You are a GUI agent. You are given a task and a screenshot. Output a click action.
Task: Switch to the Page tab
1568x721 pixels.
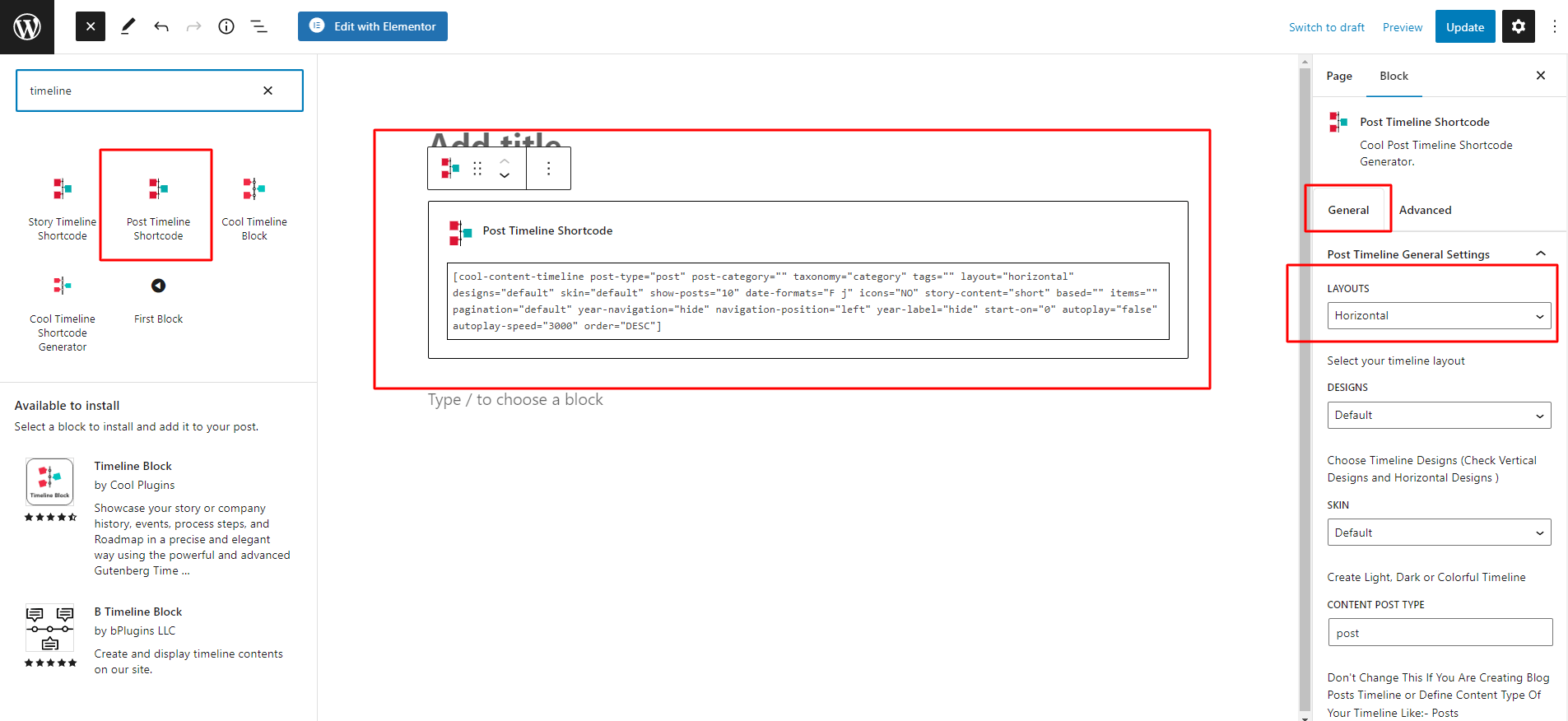[1339, 76]
